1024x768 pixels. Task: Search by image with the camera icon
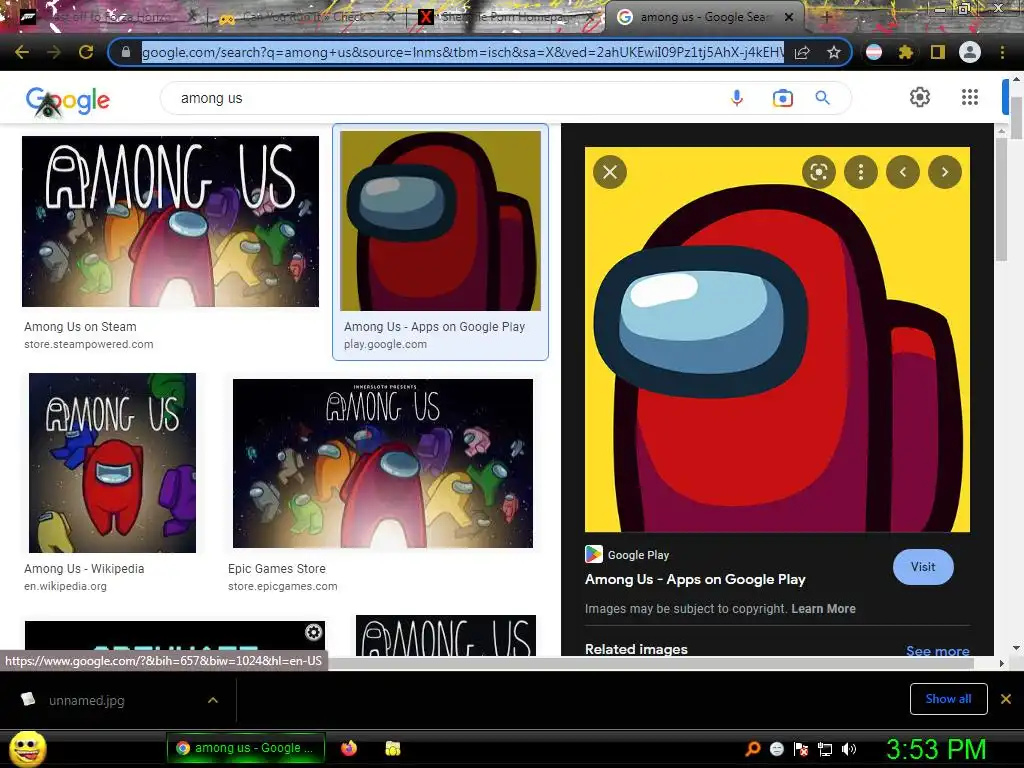coord(782,98)
